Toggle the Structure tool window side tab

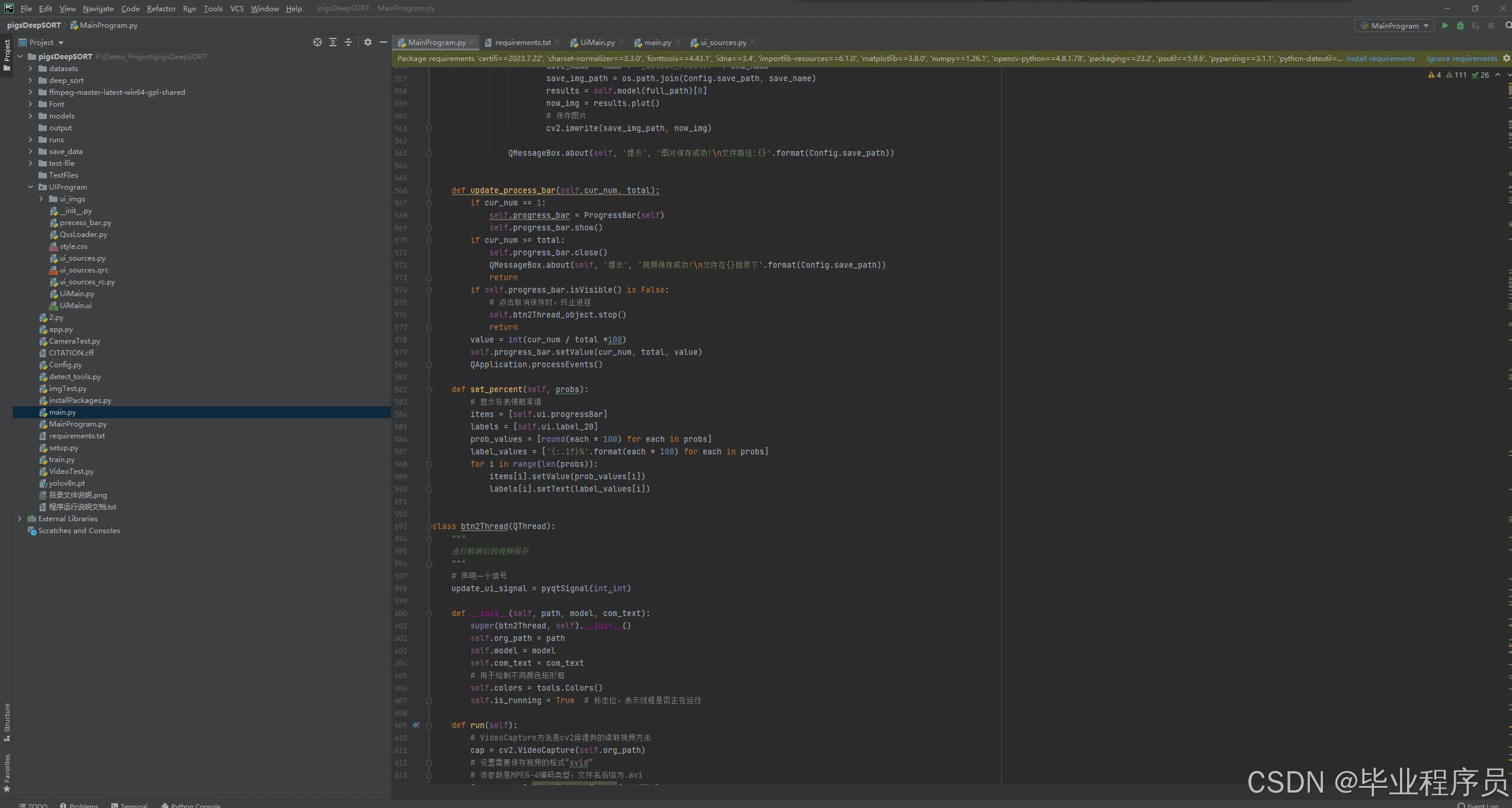point(7,722)
